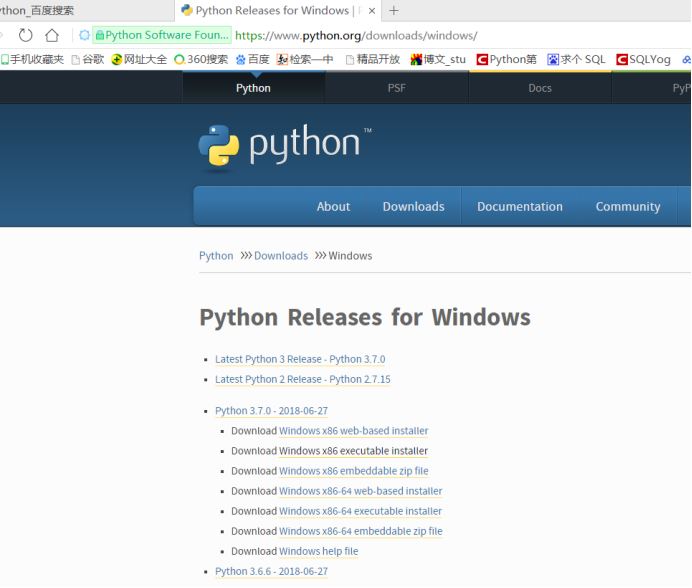692x588 pixels.
Task: Open a new tab with plus icon
Action: 394,10
